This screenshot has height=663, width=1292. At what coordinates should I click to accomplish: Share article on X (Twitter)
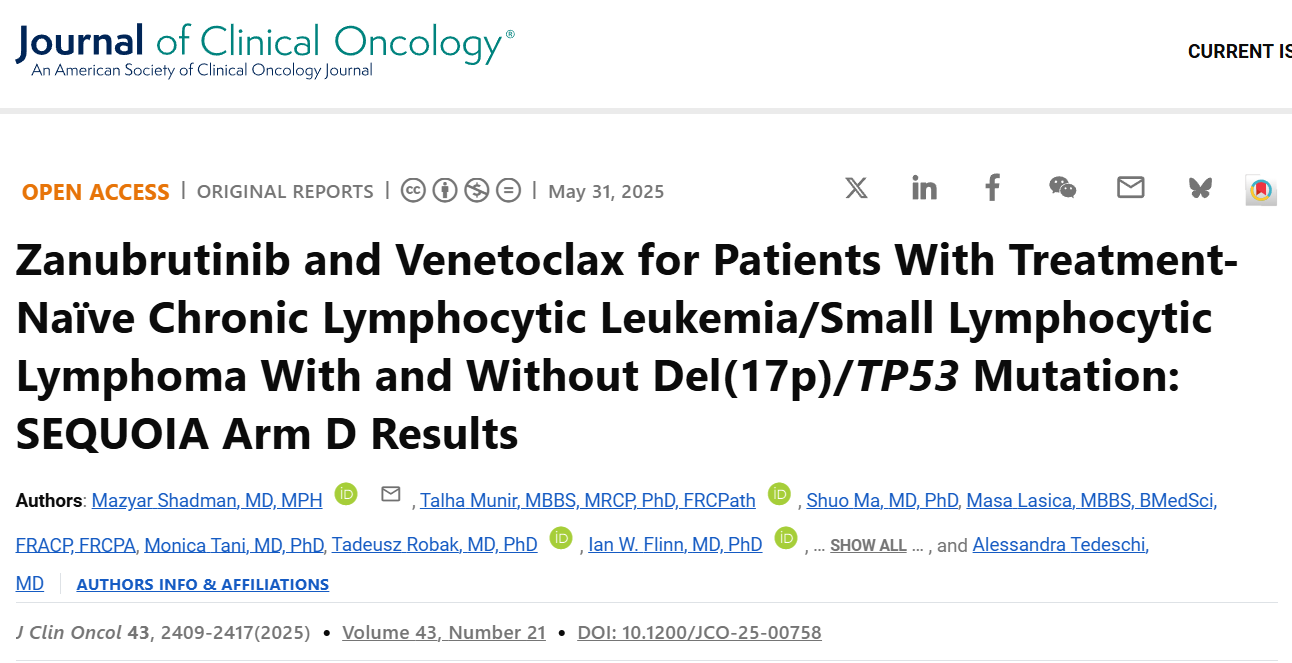[856, 188]
